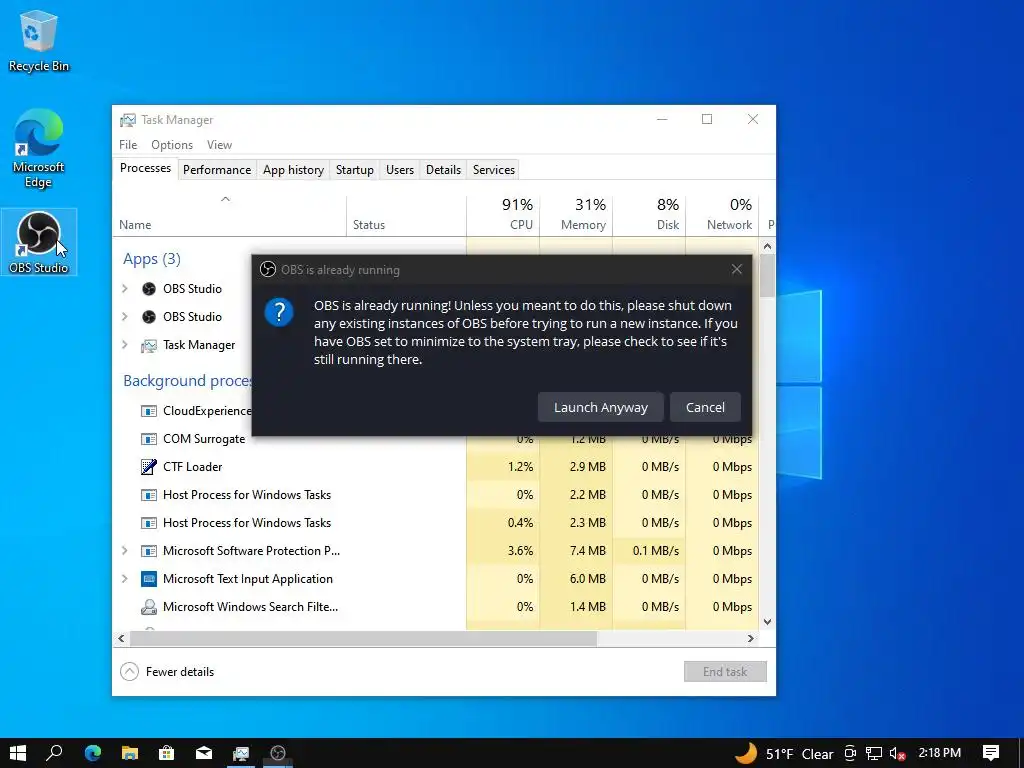Screen dimensions: 1024x768
Task: Click the CTF Loader process icon
Action: (149, 467)
